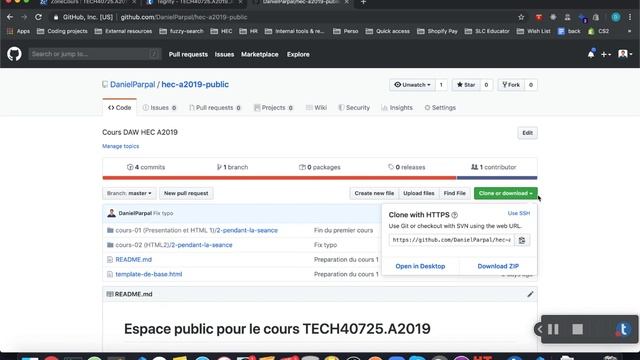Bookmark this page with star

(x=521, y=17)
